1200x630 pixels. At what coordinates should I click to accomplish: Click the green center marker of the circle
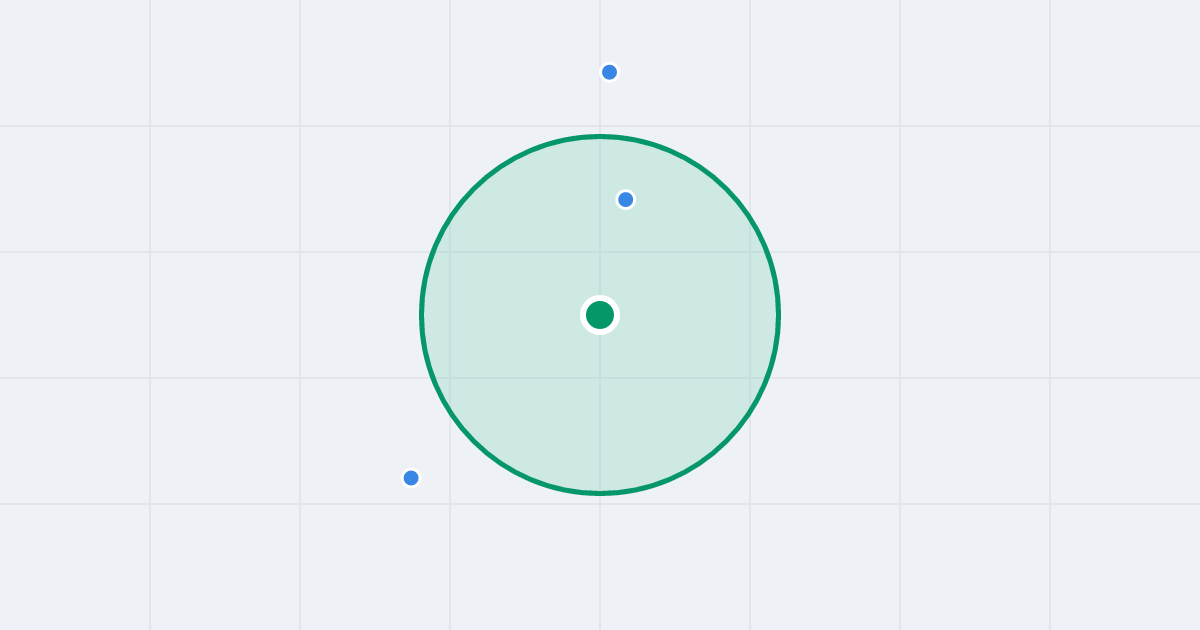[600, 315]
